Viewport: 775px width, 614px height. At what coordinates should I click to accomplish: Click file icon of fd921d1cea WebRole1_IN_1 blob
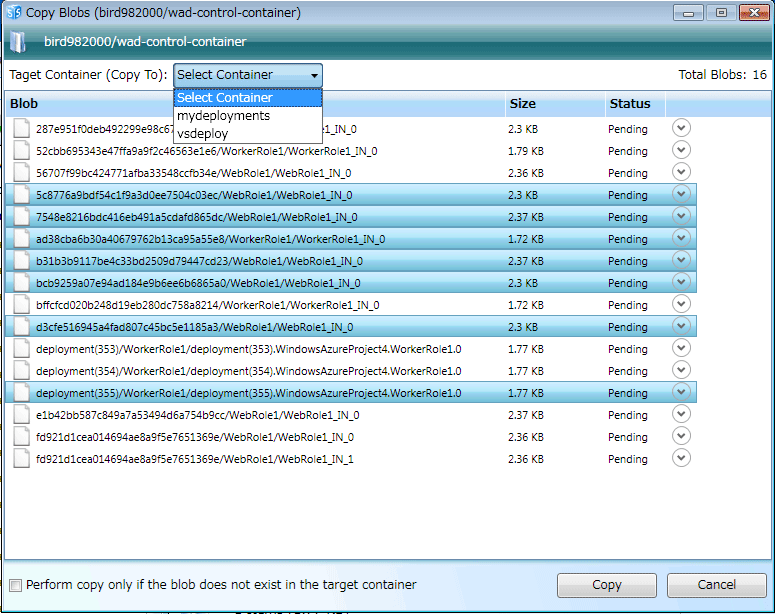[x=21, y=458]
